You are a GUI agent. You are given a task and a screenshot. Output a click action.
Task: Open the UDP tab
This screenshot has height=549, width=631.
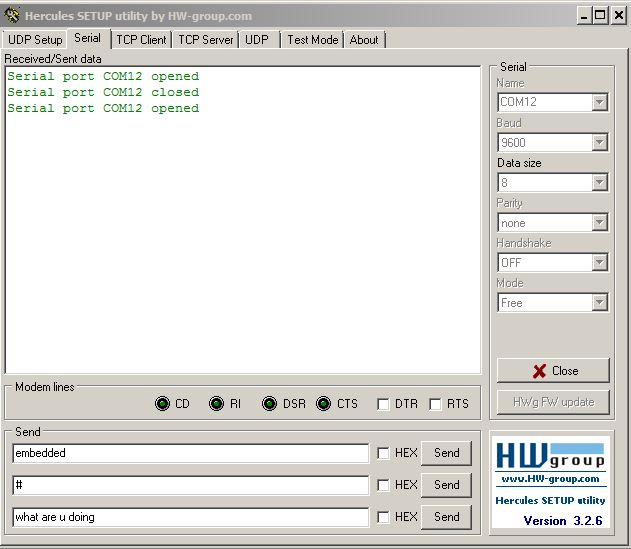click(260, 40)
